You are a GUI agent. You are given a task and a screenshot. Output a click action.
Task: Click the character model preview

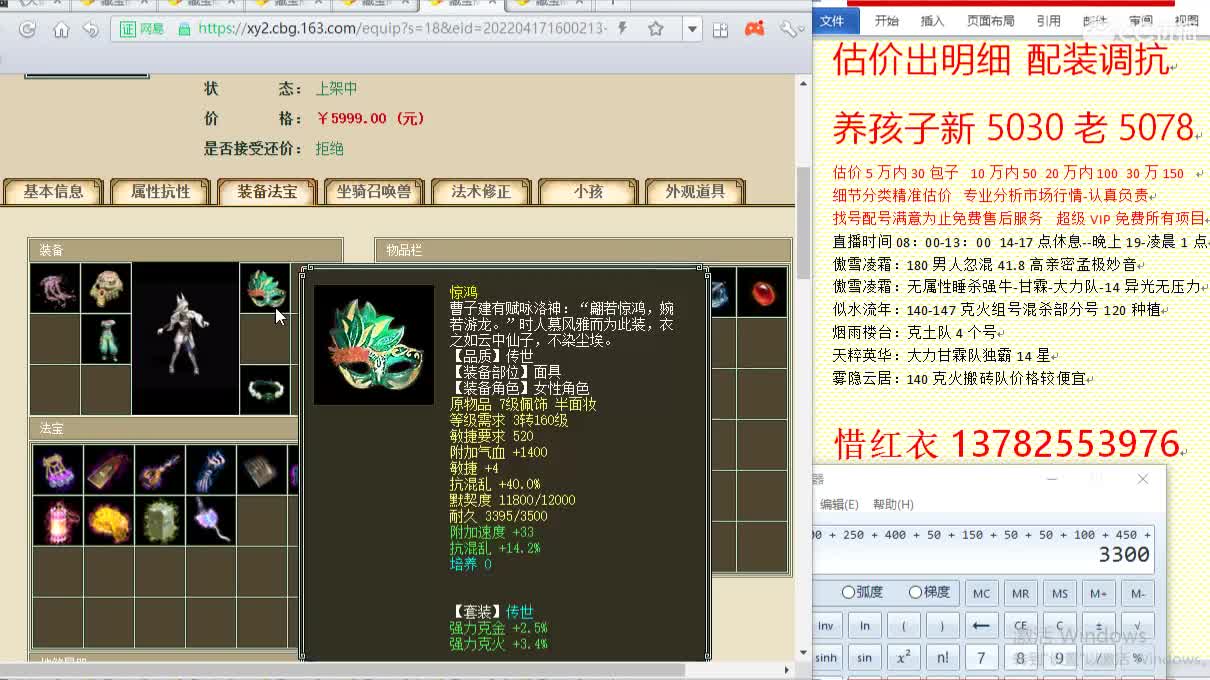tap(185, 339)
